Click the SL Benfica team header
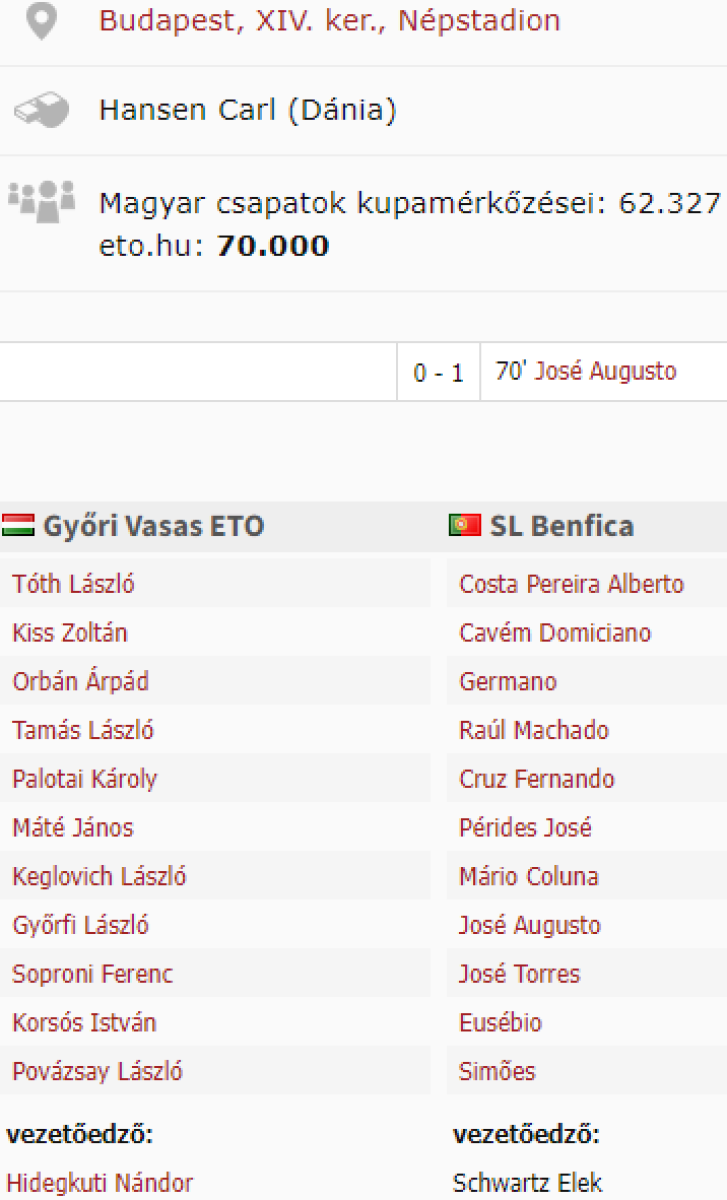Viewport: 727px width, 1200px height. point(561,526)
